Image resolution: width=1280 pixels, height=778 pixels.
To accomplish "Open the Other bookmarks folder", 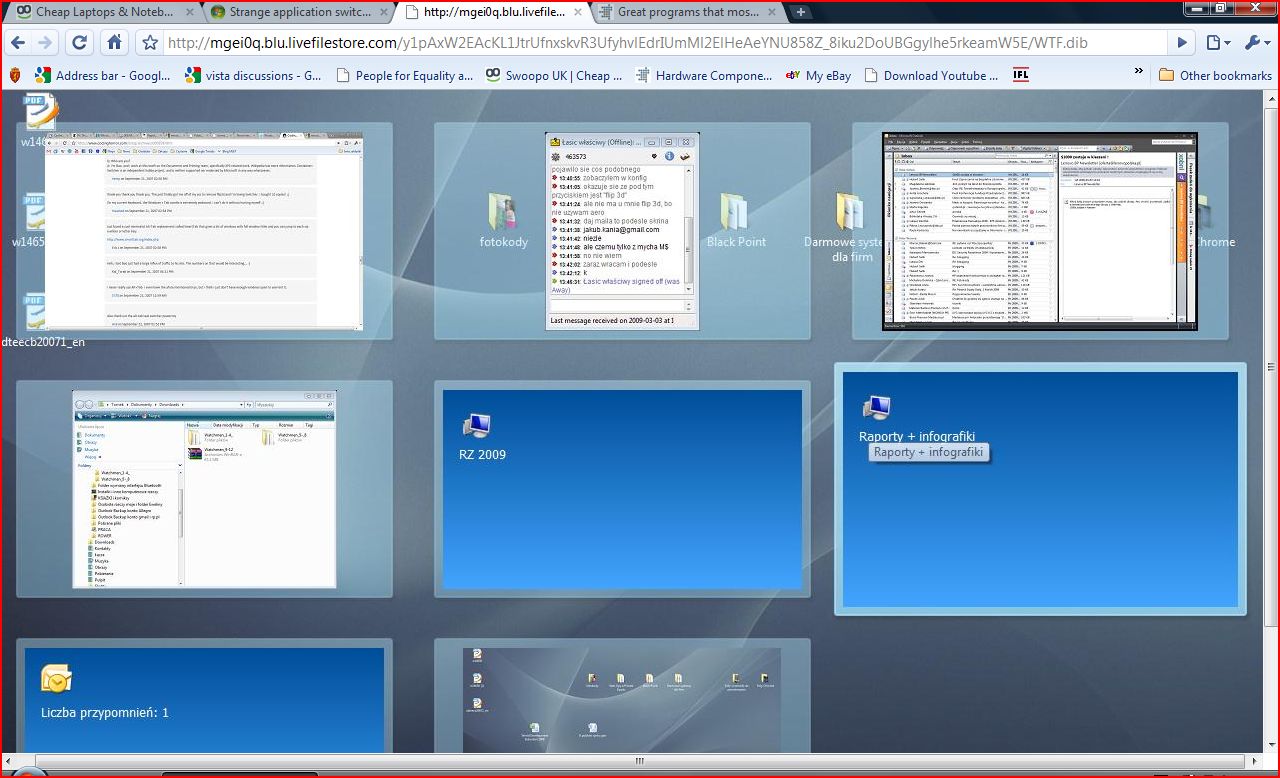I will [x=1215, y=75].
